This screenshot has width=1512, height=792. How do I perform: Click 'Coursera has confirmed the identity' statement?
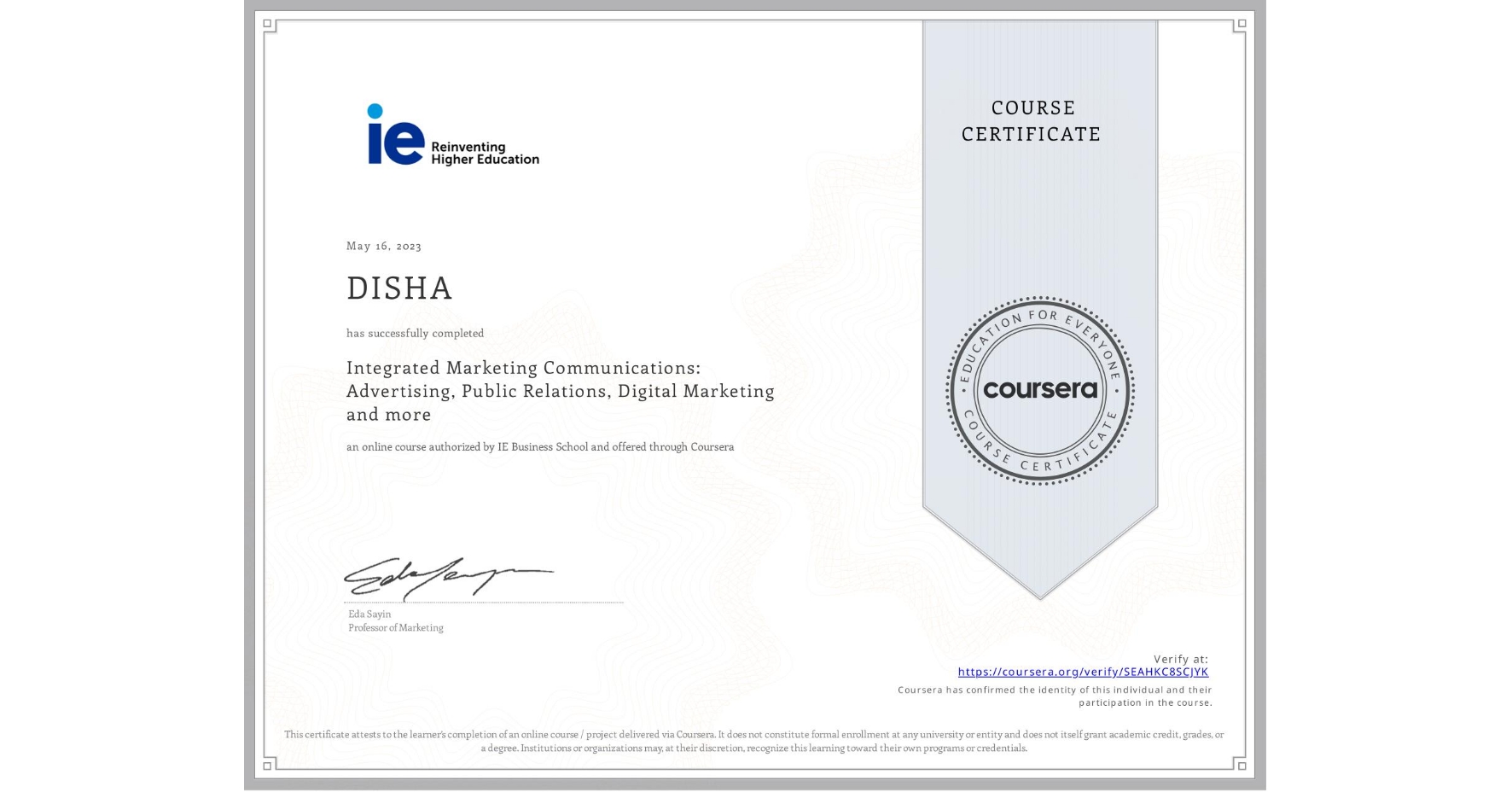pos(1055,696)
